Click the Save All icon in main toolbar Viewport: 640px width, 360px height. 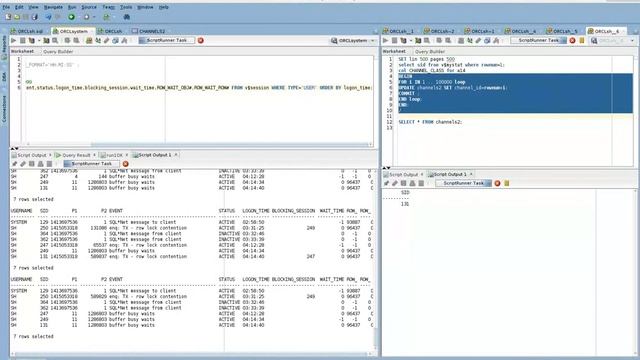coord(35,17)
